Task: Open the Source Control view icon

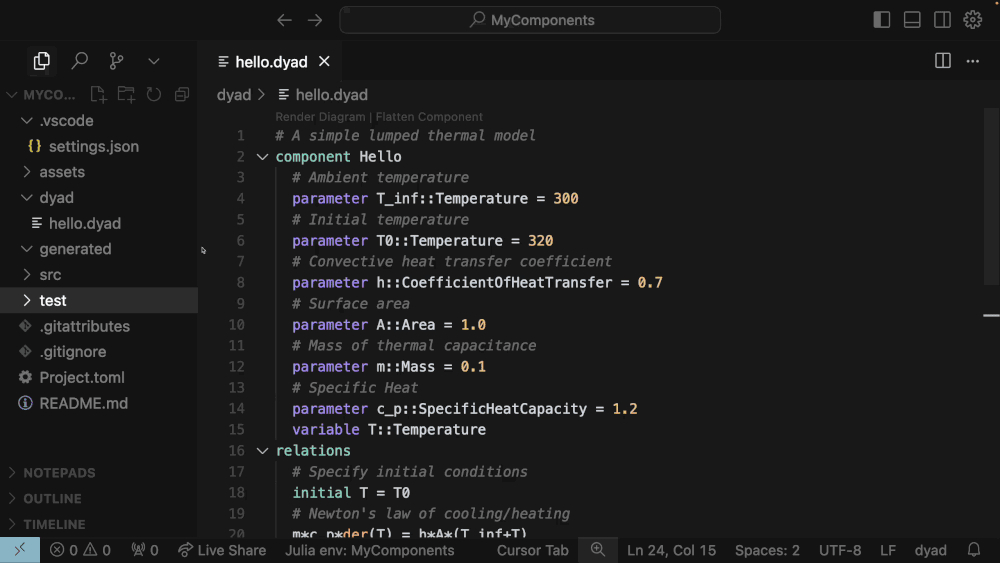Action: [x=117, y=61]
